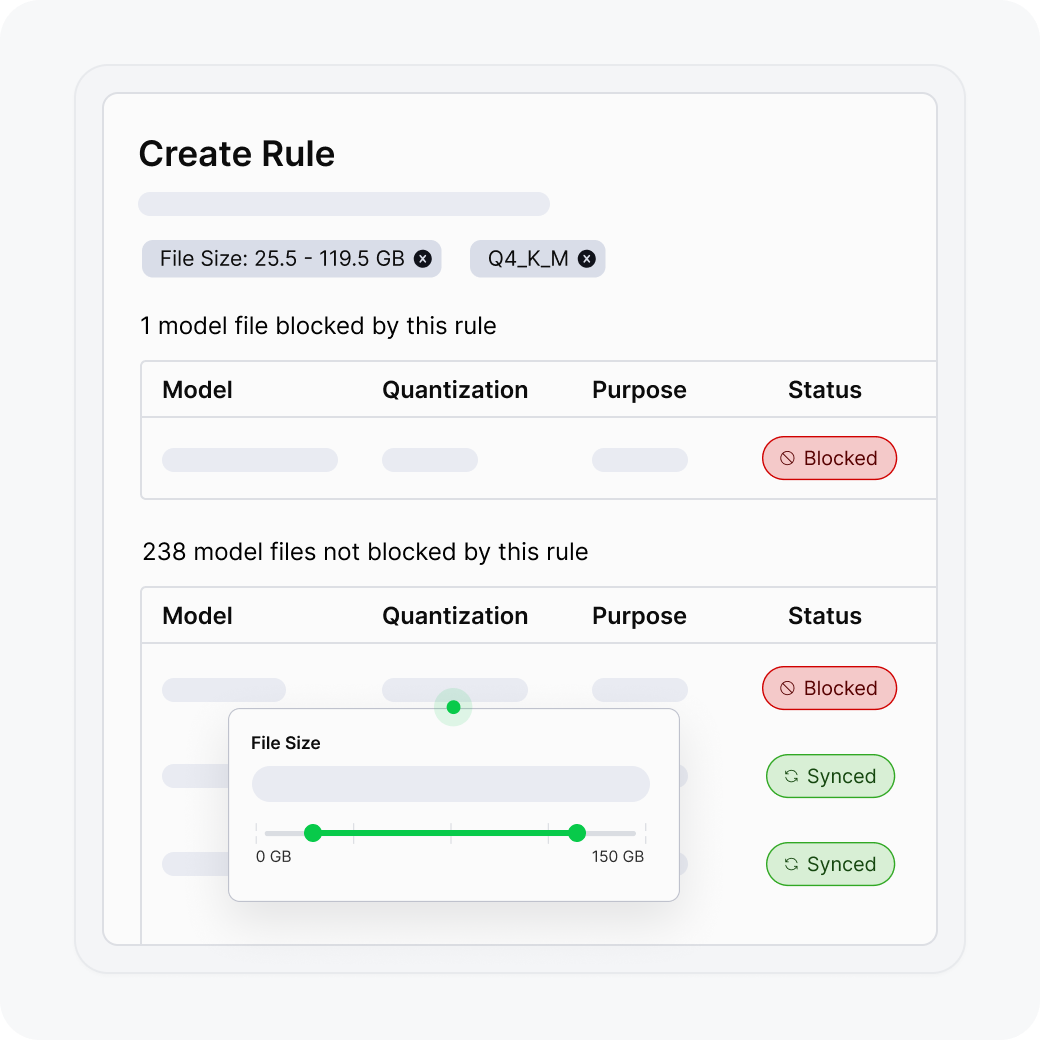Sort by Status in the blocked files table
This screenshot has width=1040, height=1040.
tap(824, 390)
